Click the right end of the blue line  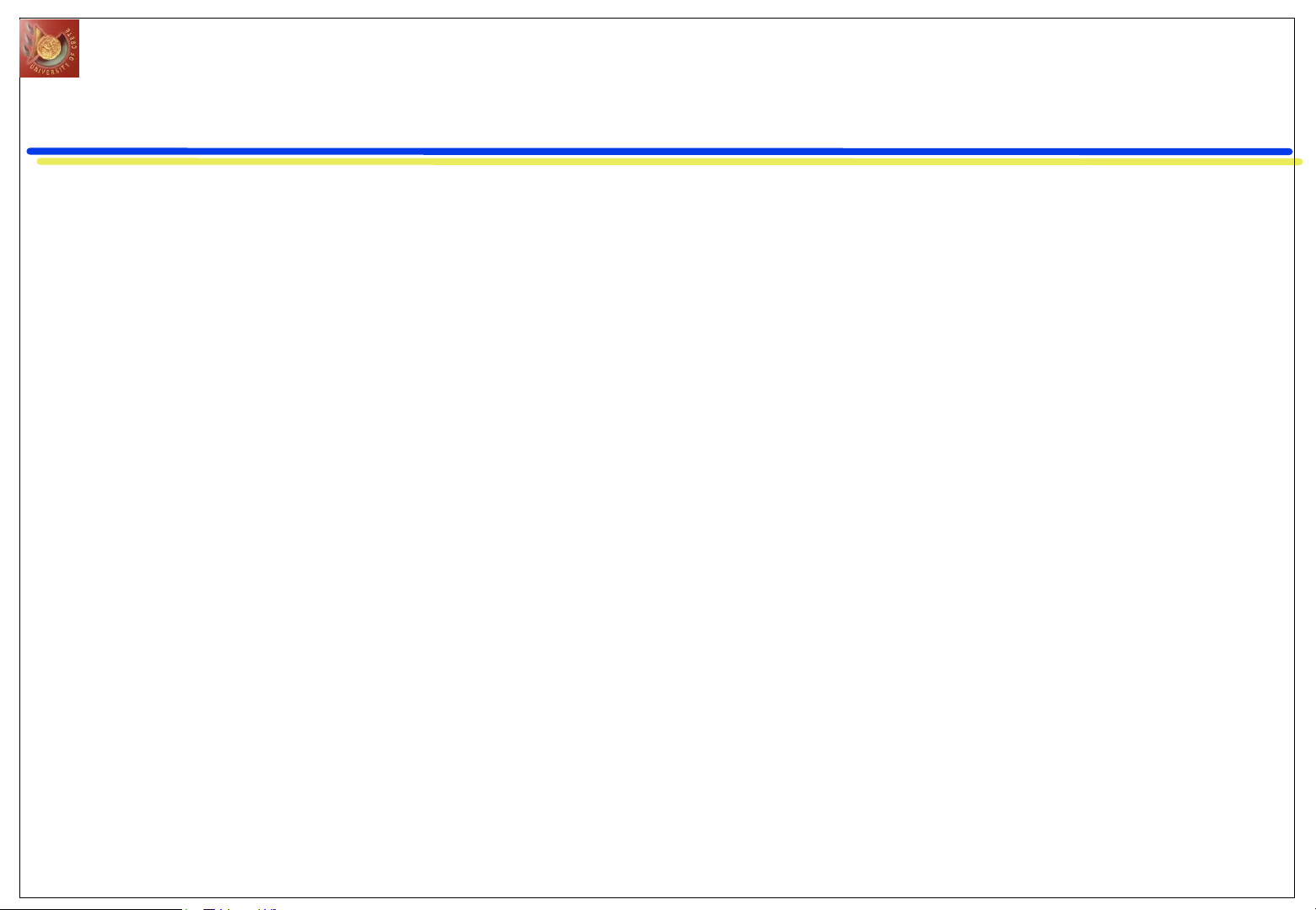[x=1287, y=152]
